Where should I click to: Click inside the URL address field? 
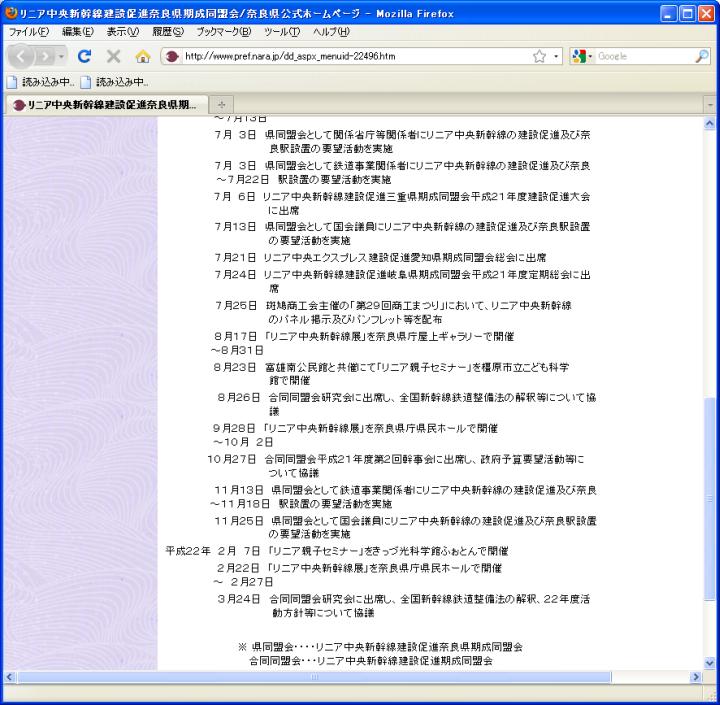pos(350,56)
